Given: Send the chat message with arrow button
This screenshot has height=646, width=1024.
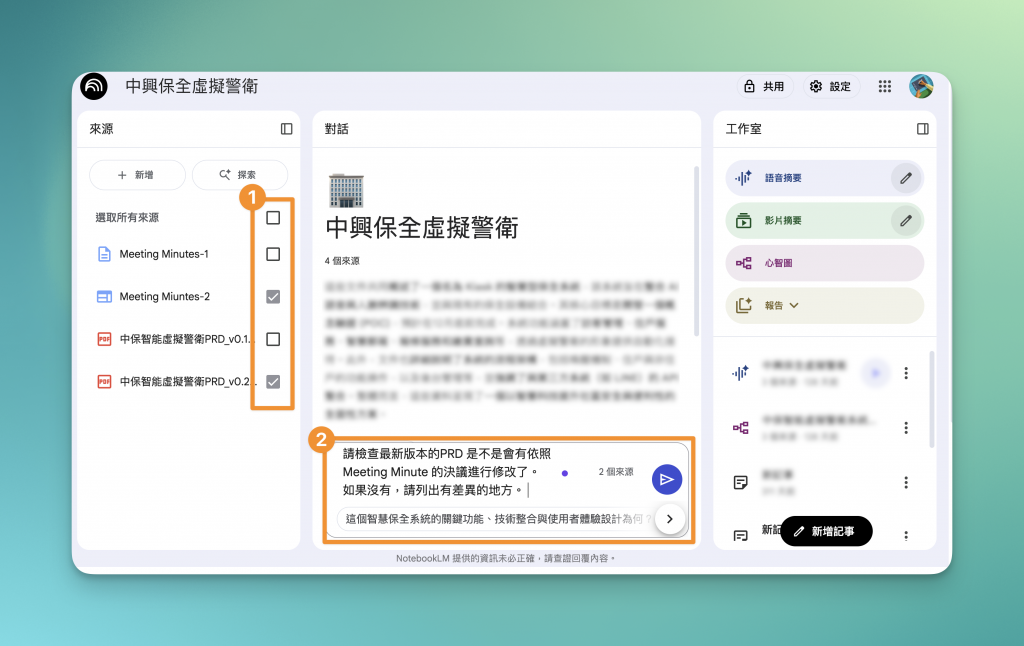Looking at the screenshot, I should [x=667, y=479].
